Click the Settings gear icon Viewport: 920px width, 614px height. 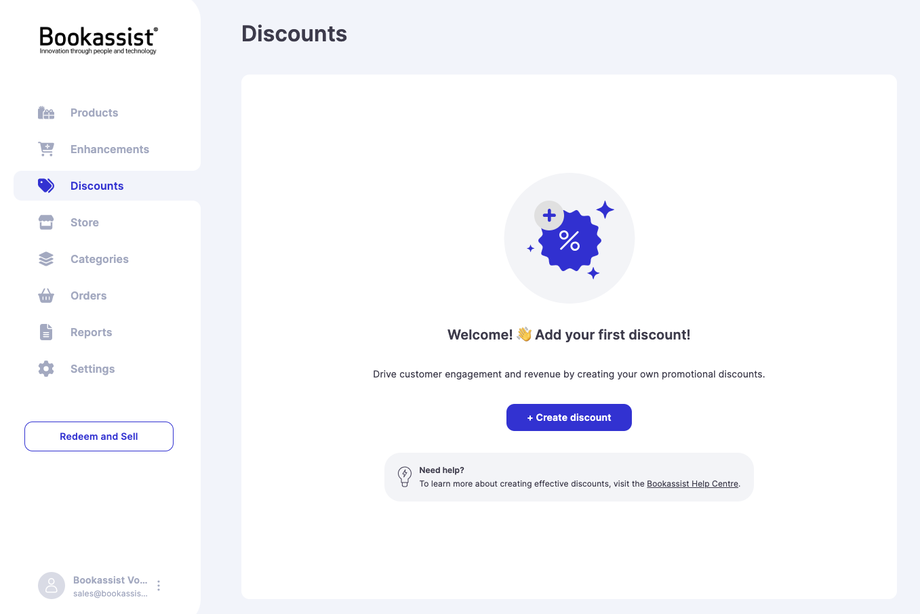46,369
